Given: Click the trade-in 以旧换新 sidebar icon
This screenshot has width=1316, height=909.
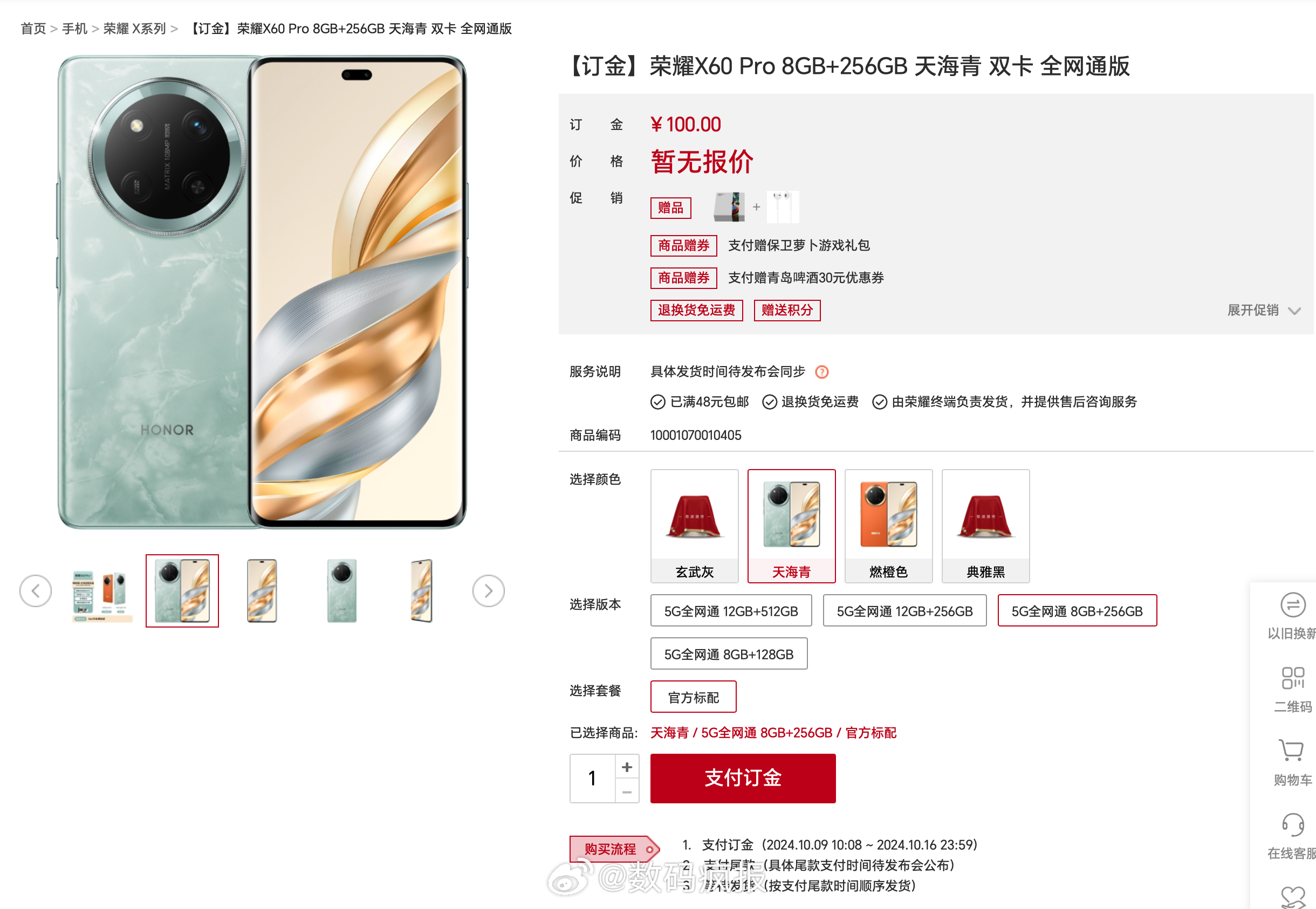Looking at the screenshot, I should click(1292, 605).
